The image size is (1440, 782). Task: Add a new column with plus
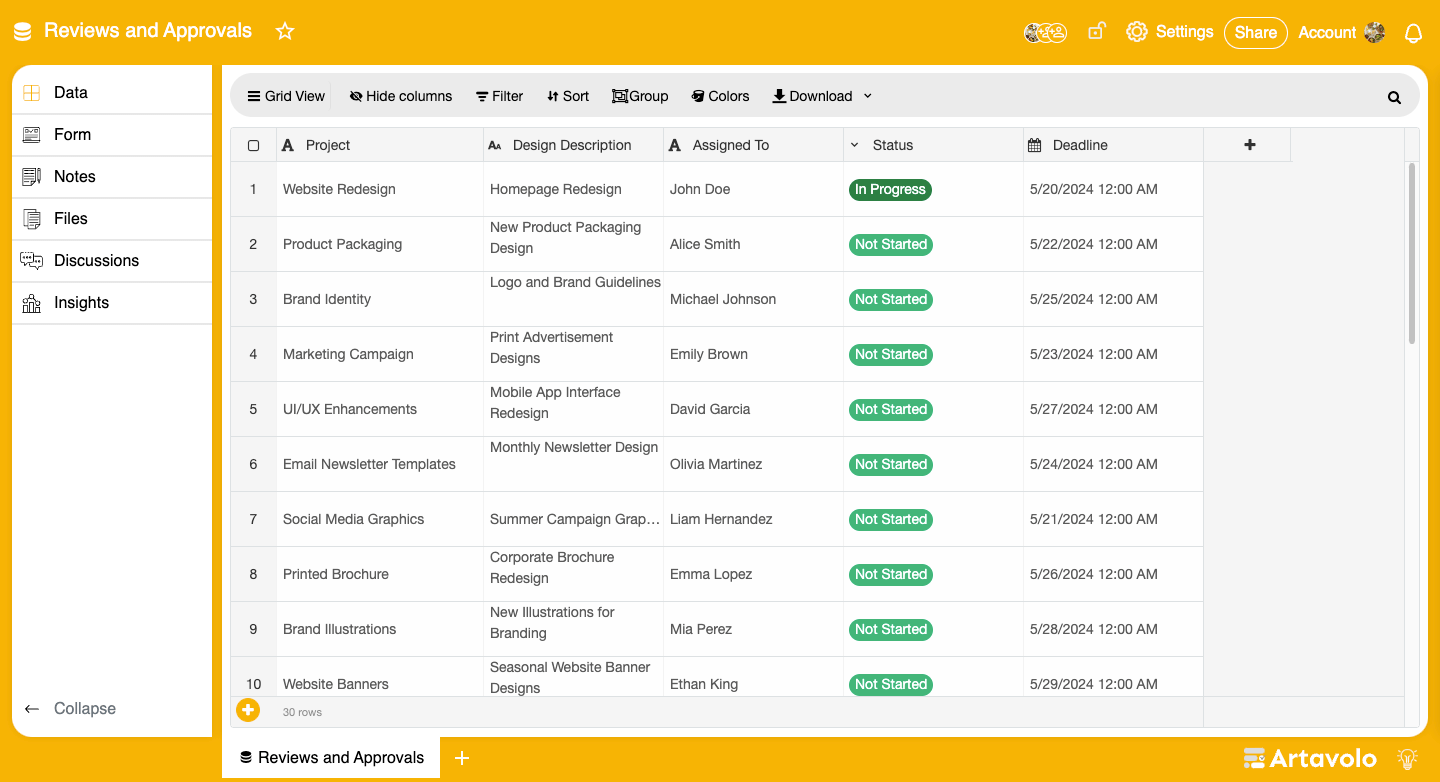point(1249,145)
